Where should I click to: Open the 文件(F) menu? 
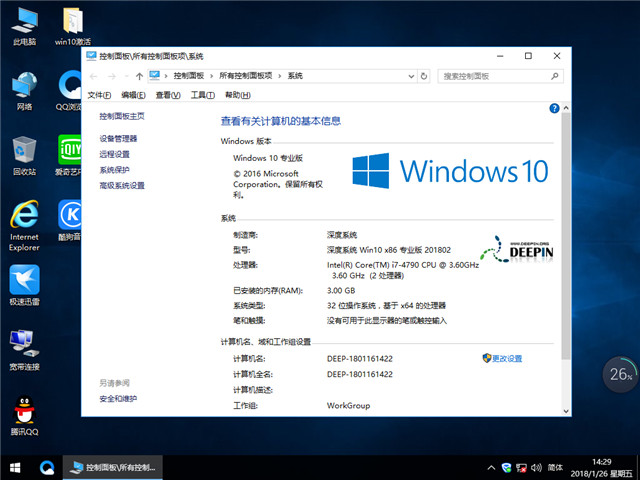[99, 95]
